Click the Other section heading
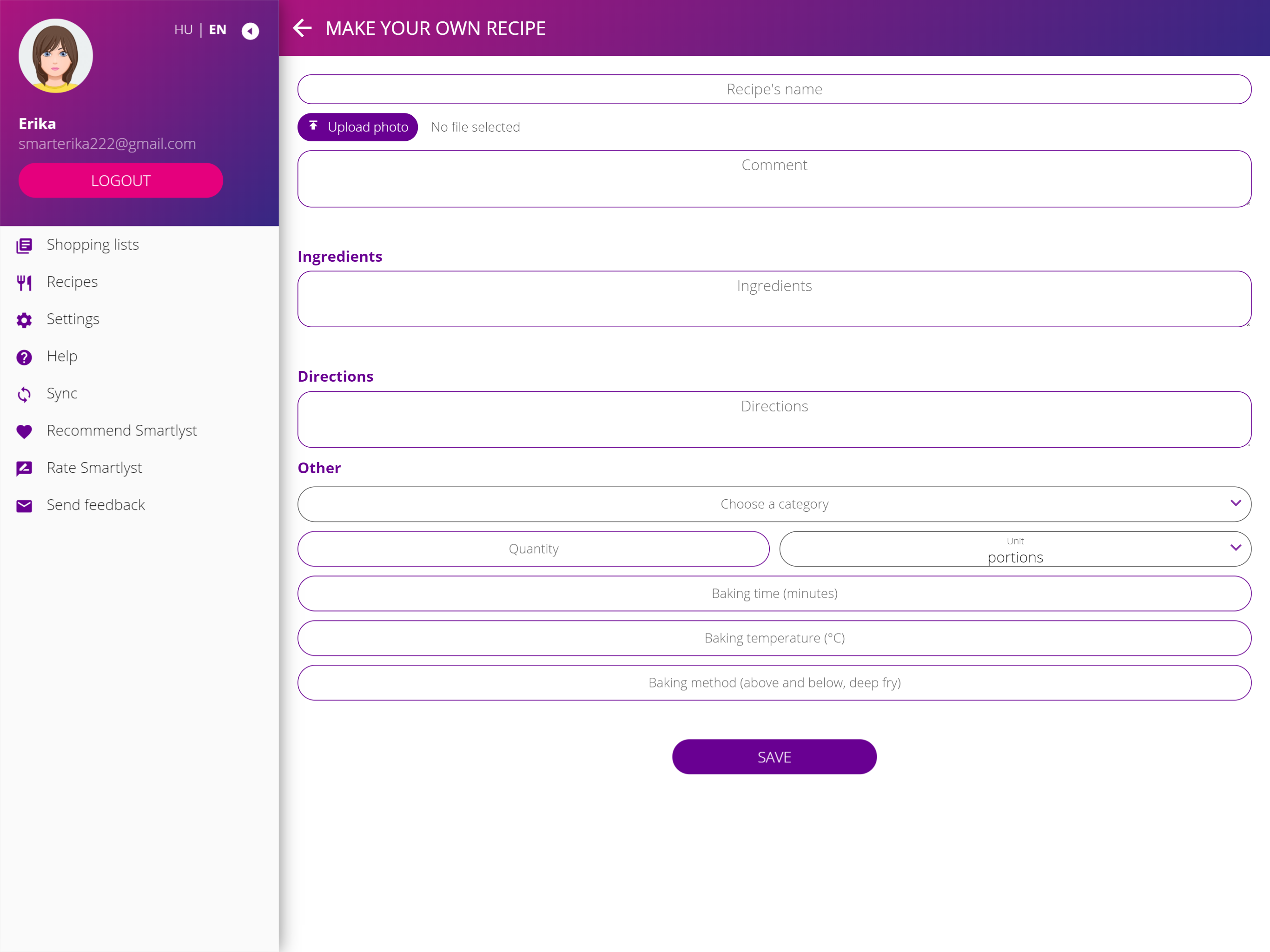This screenshot has height=952, width=1270. [319, 468]
